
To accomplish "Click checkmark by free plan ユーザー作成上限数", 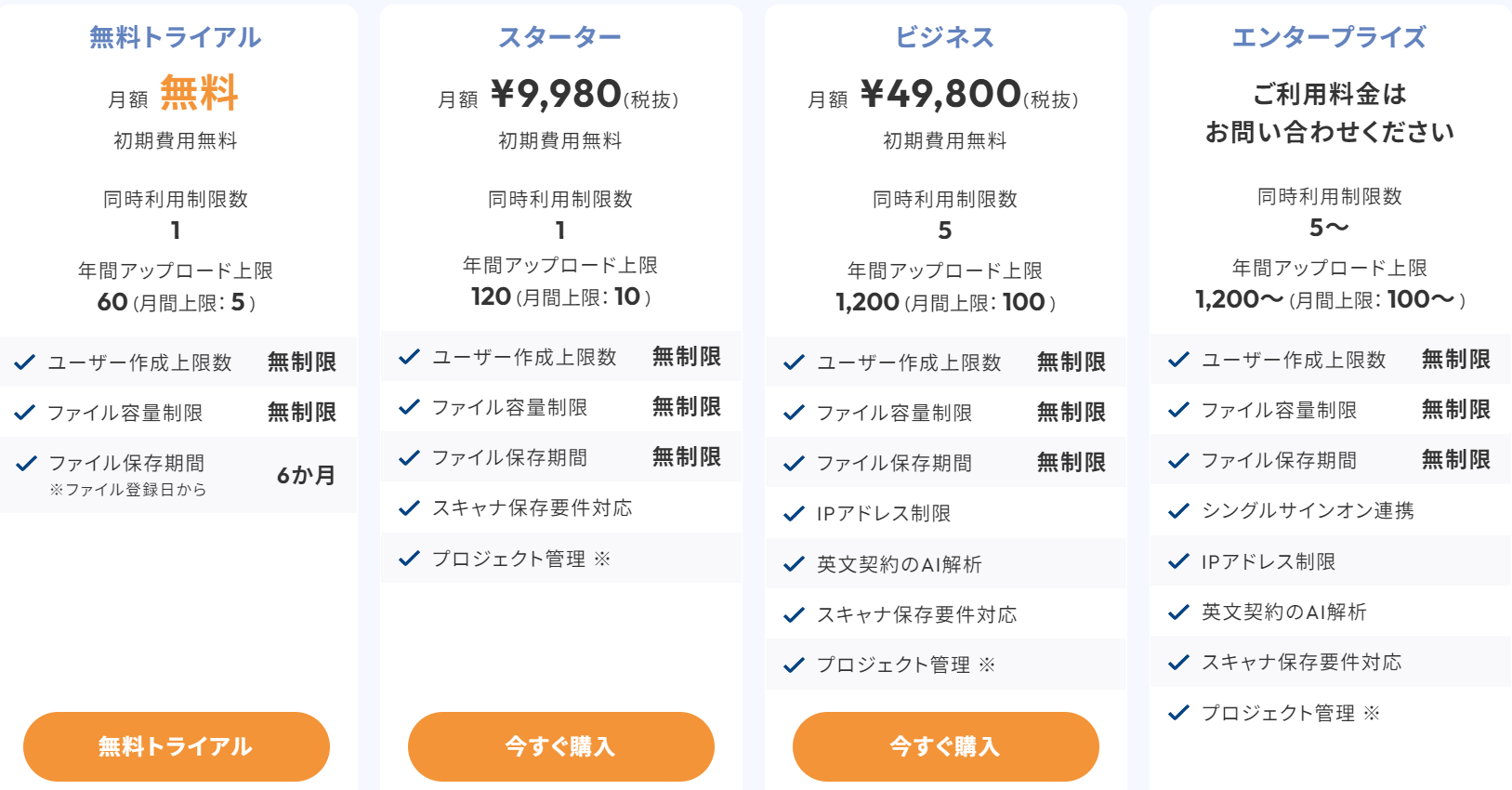I will click(x=26, y=362).
